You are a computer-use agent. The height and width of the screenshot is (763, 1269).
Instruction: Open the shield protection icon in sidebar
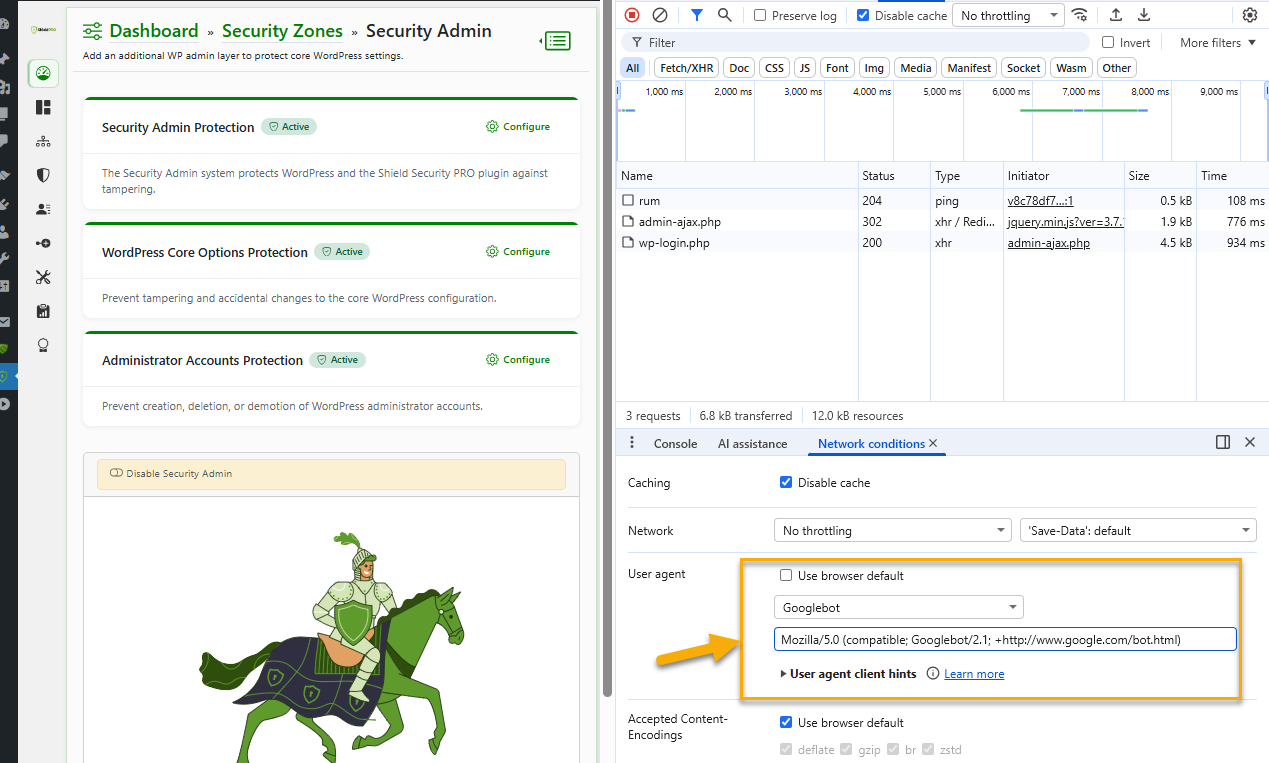click(x=42, y=175)
